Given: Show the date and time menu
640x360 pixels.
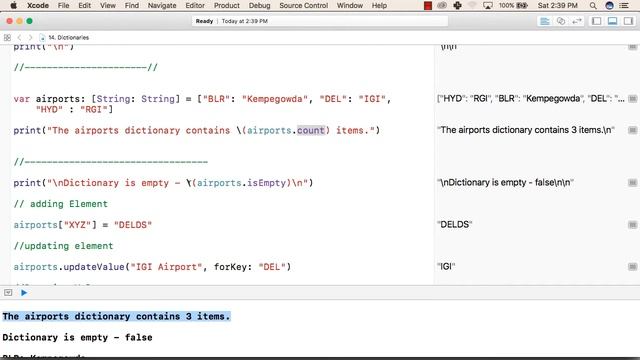Looking at the screenshot, I should click(x=558, y=5).
